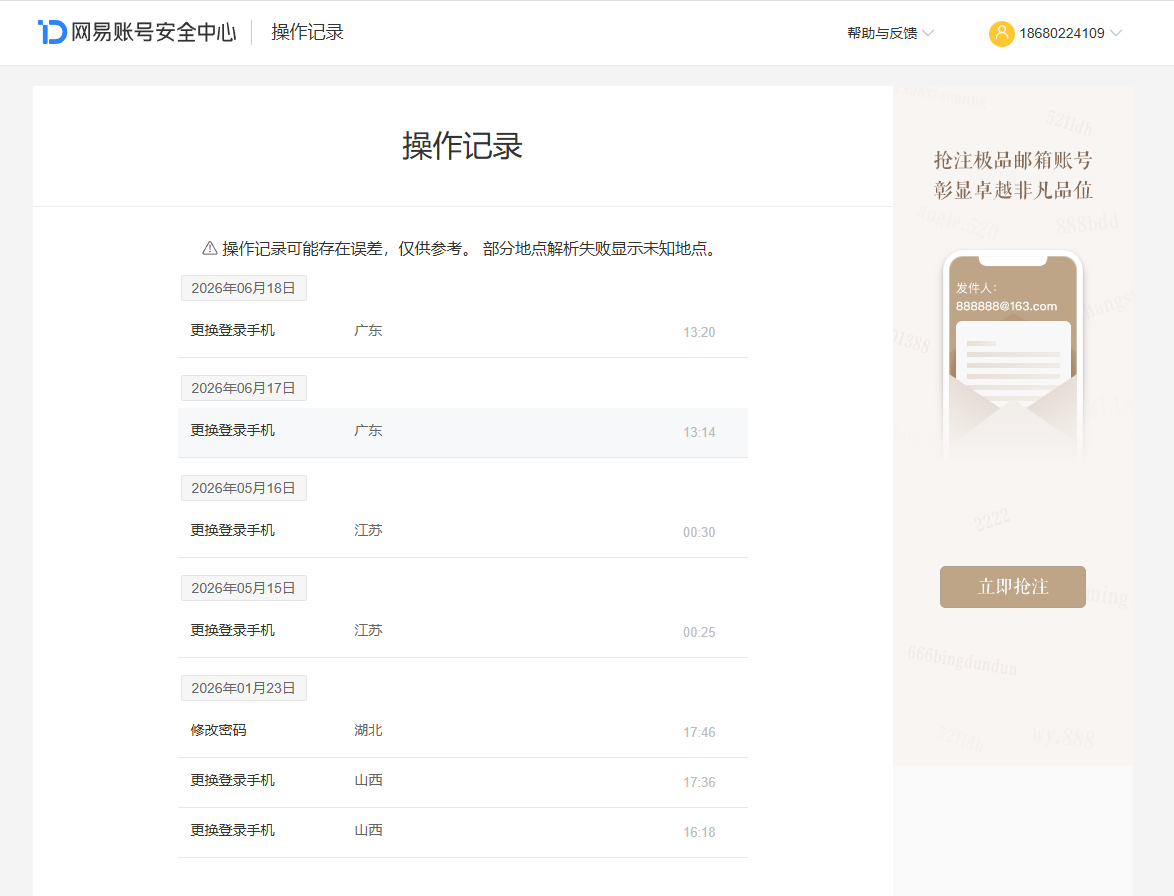This screenshot has height=896, width=1174.
Task: Click the 广东 location on June 17
Action: (368, 430)
